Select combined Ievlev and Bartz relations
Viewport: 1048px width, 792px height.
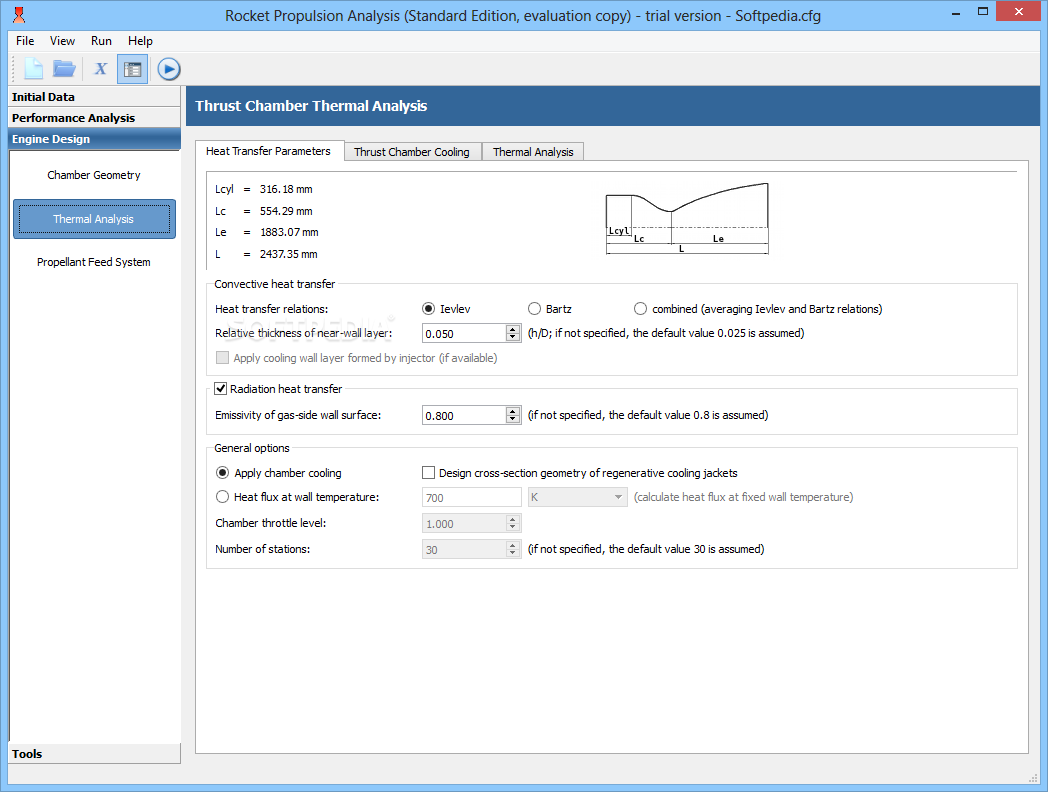(x=640, y=309)
